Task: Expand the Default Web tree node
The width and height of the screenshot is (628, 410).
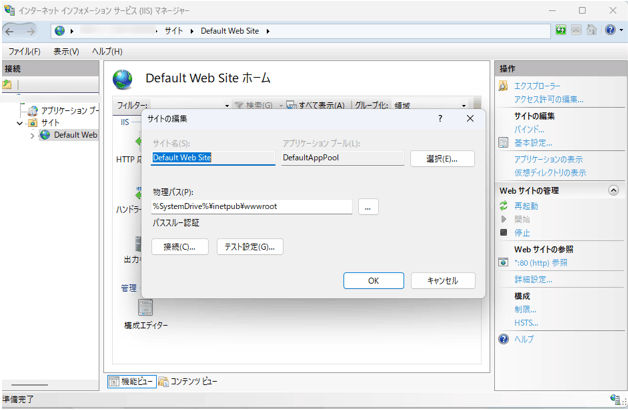Action: point(32,136)
